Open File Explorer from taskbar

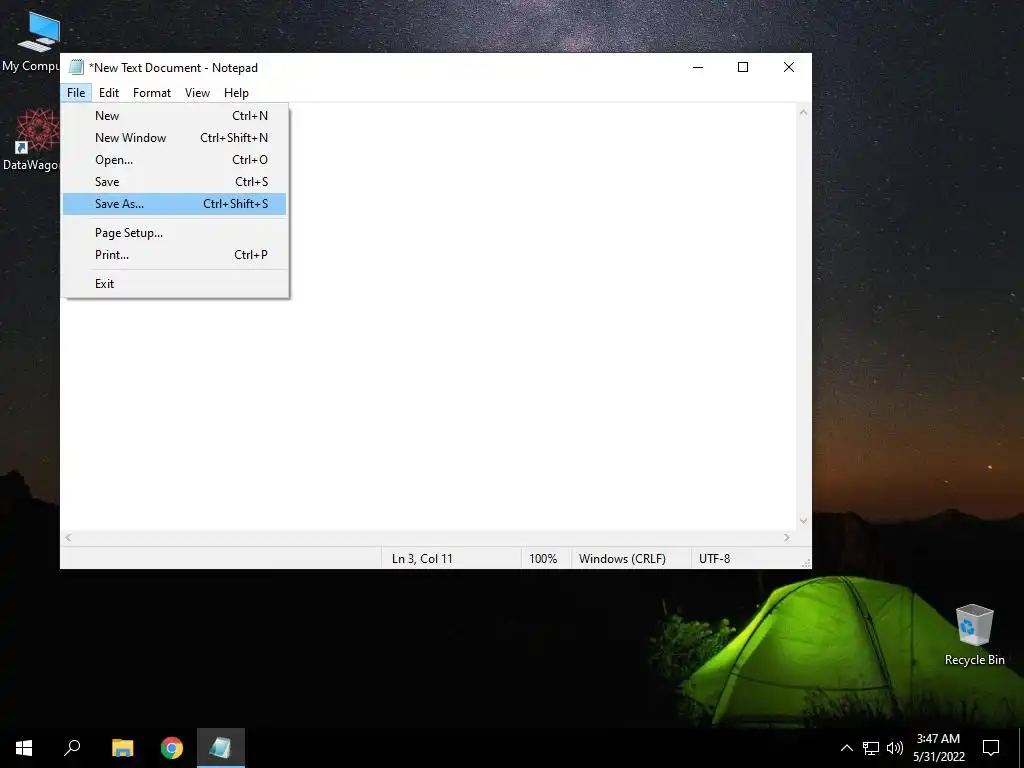[122, 748]
